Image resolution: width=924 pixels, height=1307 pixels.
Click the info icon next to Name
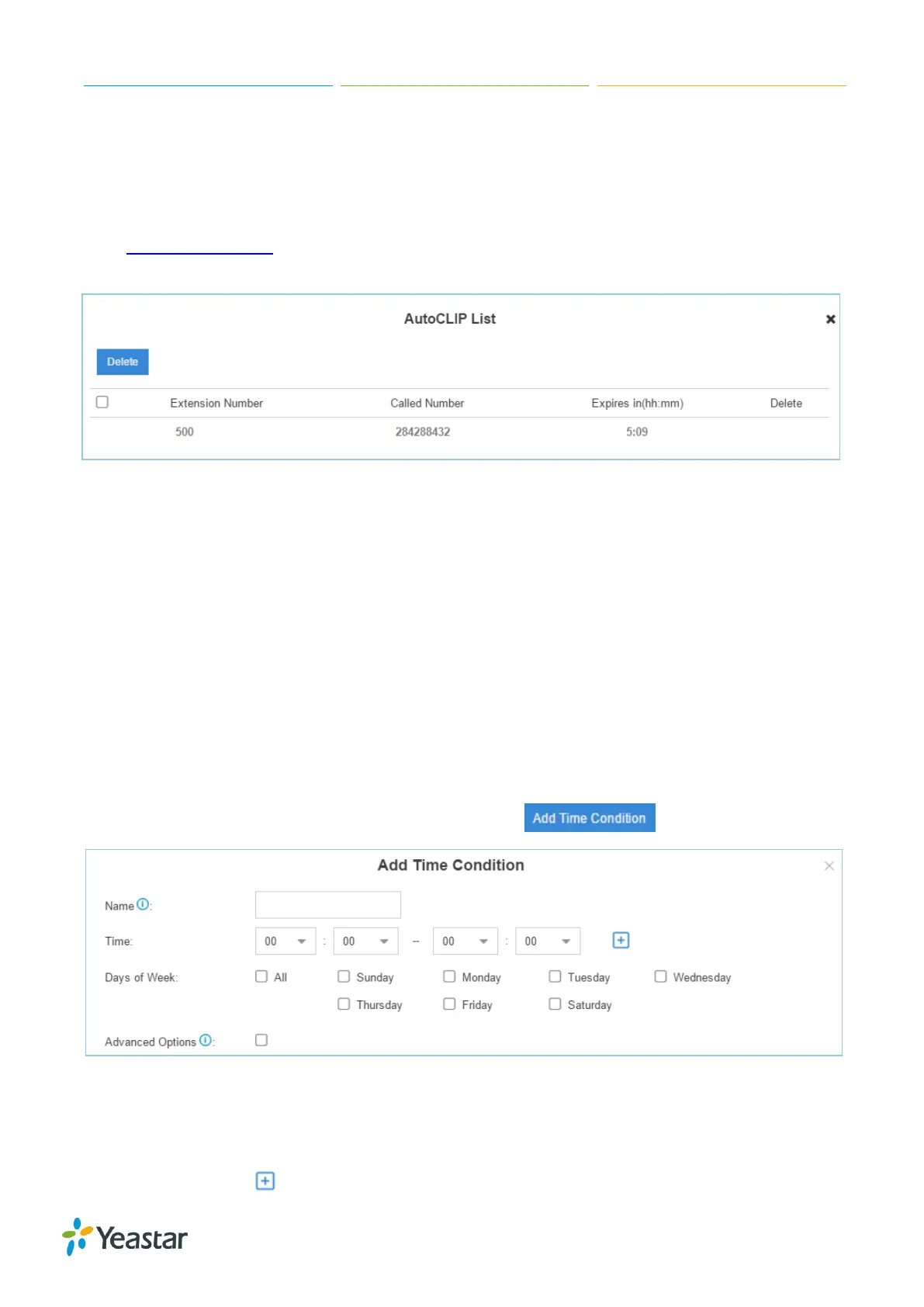coord(143,904)
